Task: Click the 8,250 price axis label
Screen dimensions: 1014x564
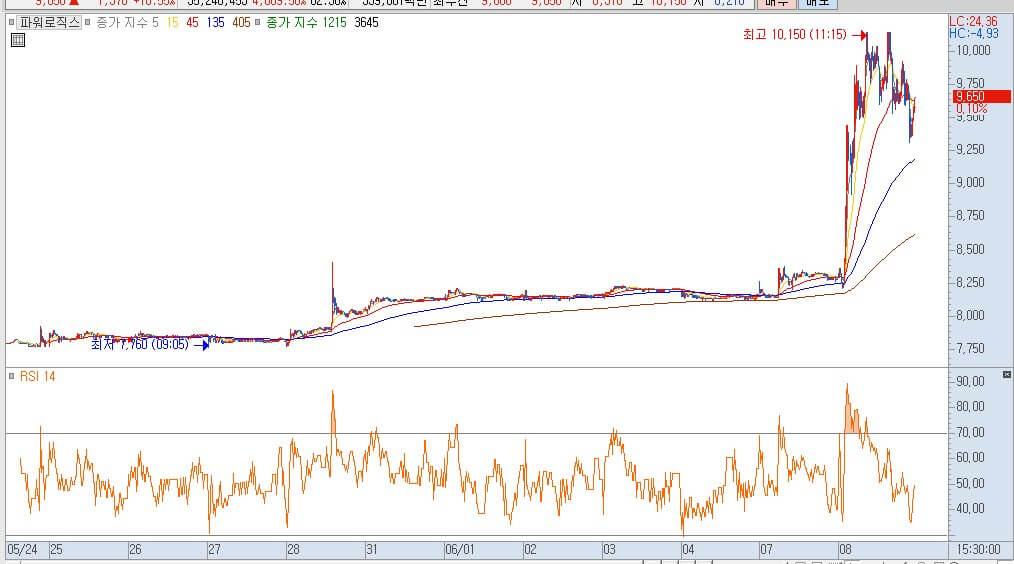Action: click(970, 283)
